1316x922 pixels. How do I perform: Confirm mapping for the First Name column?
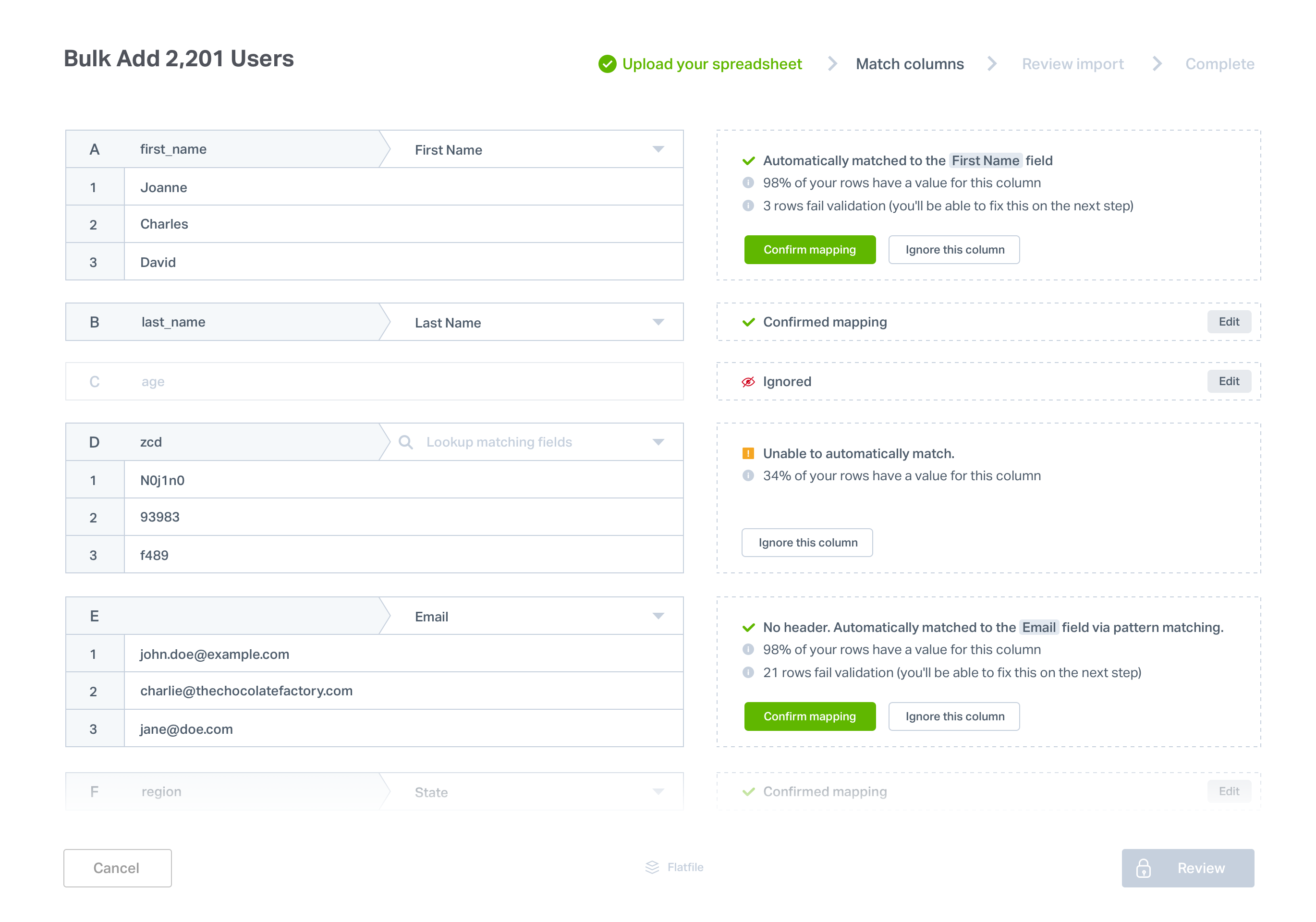tap(809, 250)
